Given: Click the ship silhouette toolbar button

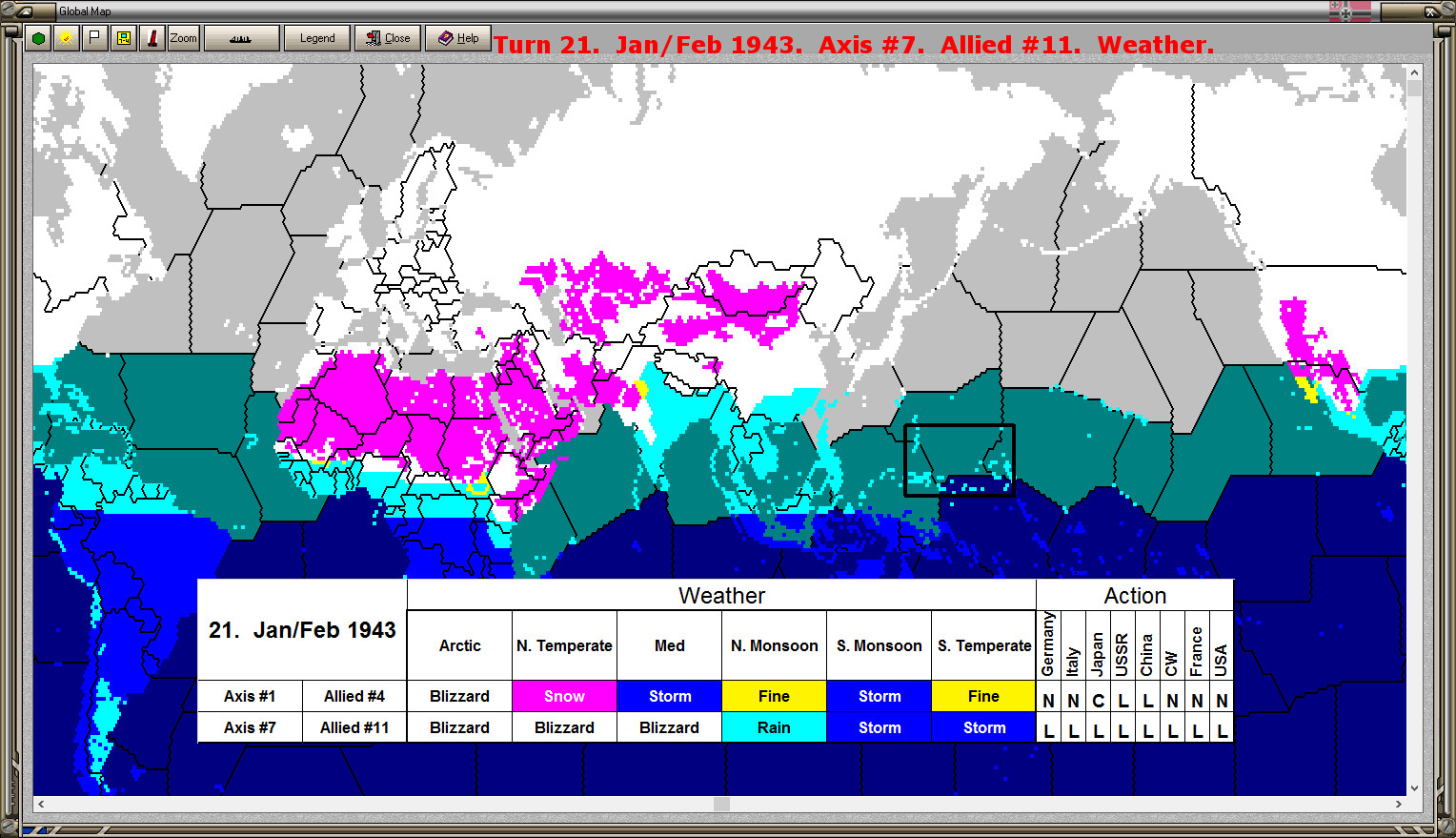Looking at the screenshot, I should [241, 38].
